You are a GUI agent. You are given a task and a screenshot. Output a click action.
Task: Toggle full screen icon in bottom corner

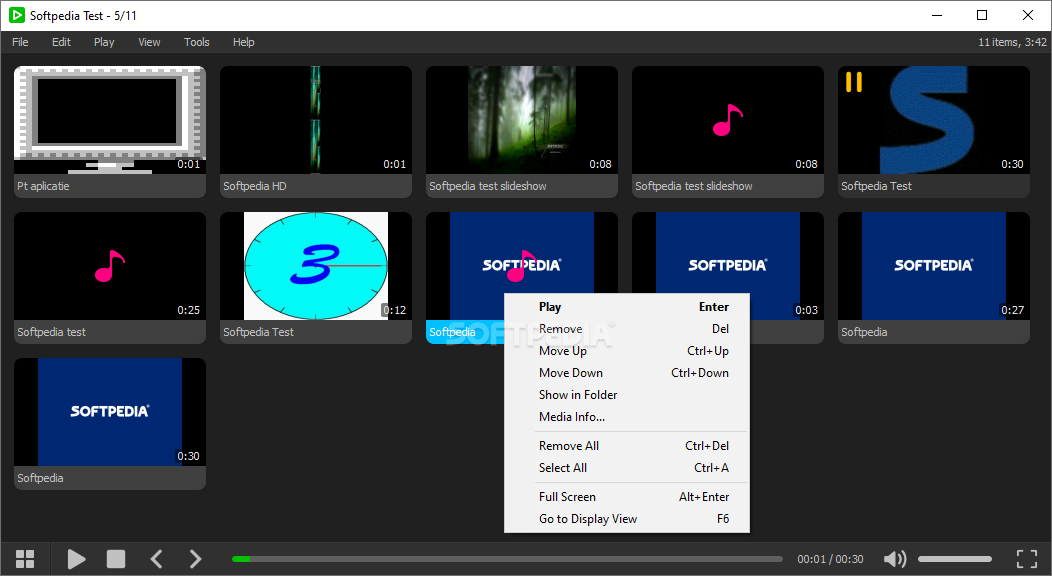coord(1027,559)
